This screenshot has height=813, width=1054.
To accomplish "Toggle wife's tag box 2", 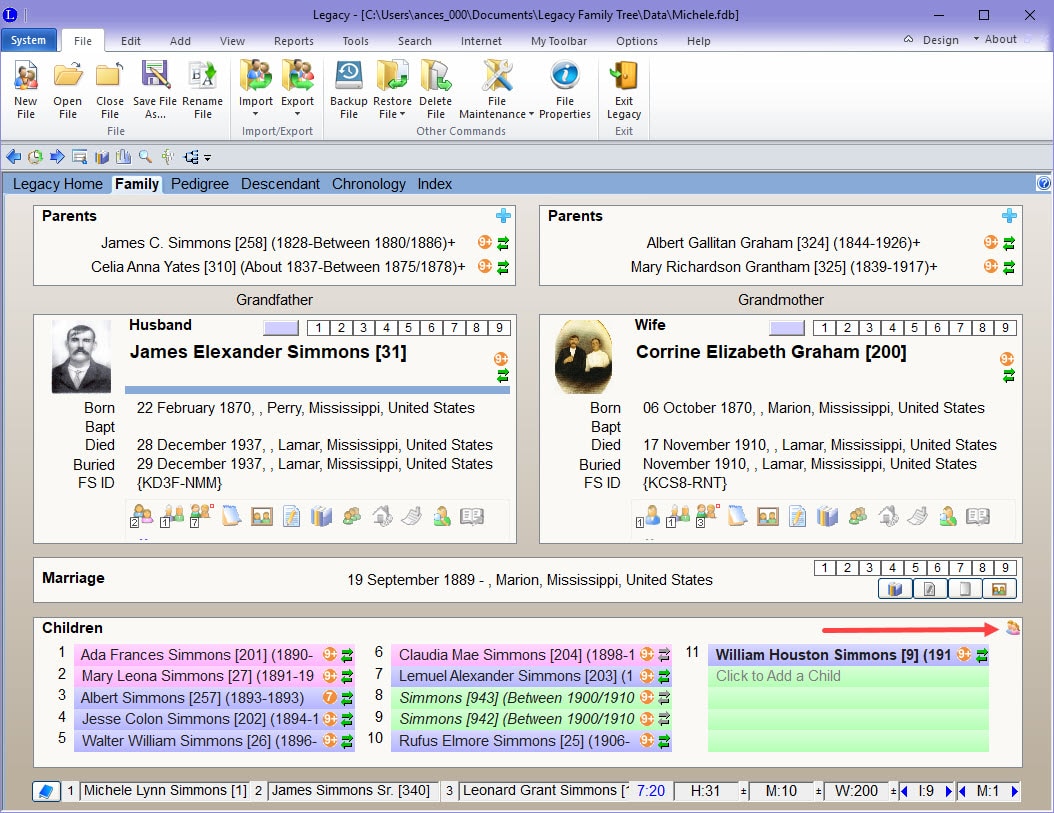I will [x=847, y=327].
